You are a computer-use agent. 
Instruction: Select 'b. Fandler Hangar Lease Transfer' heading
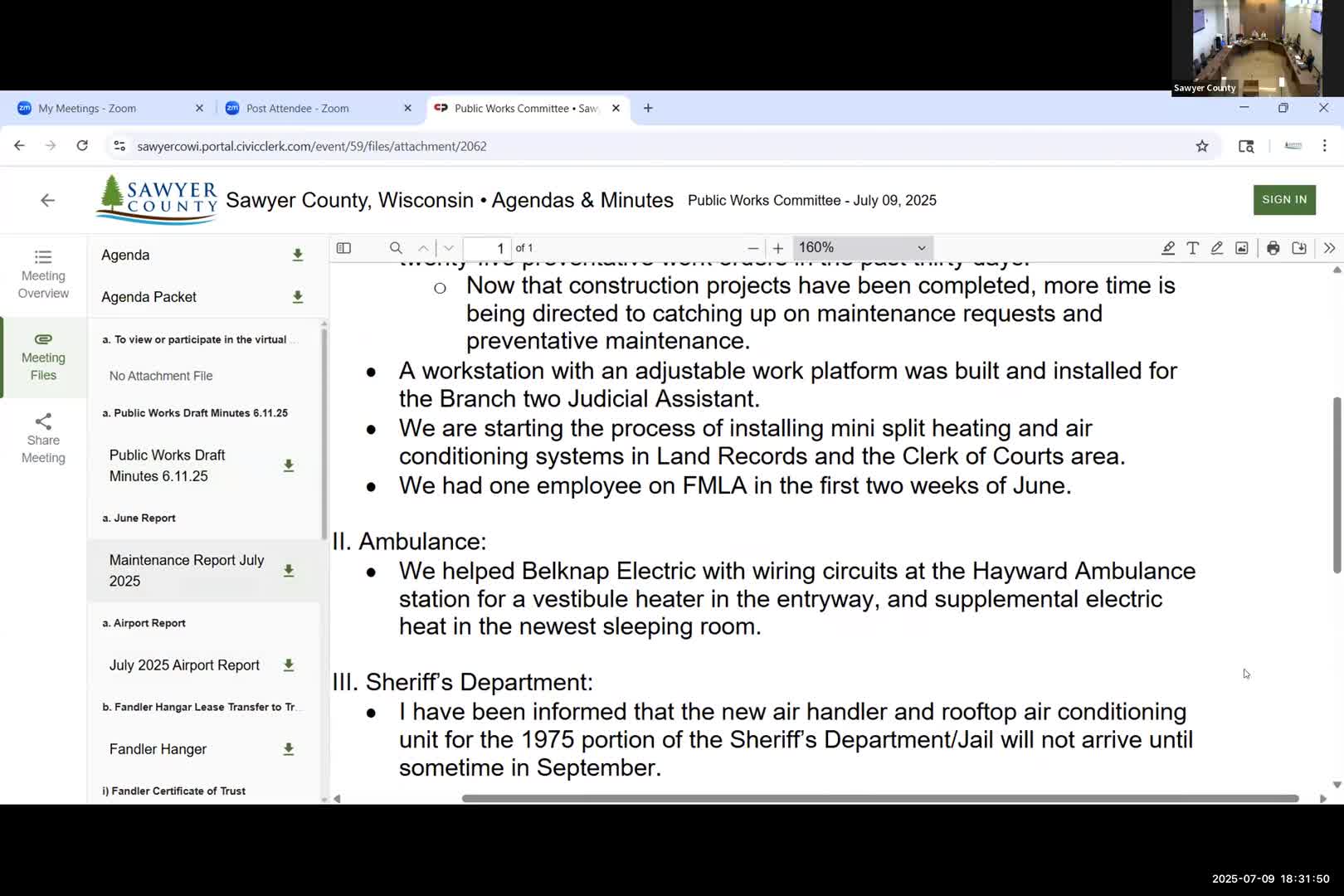pos(202,707)
